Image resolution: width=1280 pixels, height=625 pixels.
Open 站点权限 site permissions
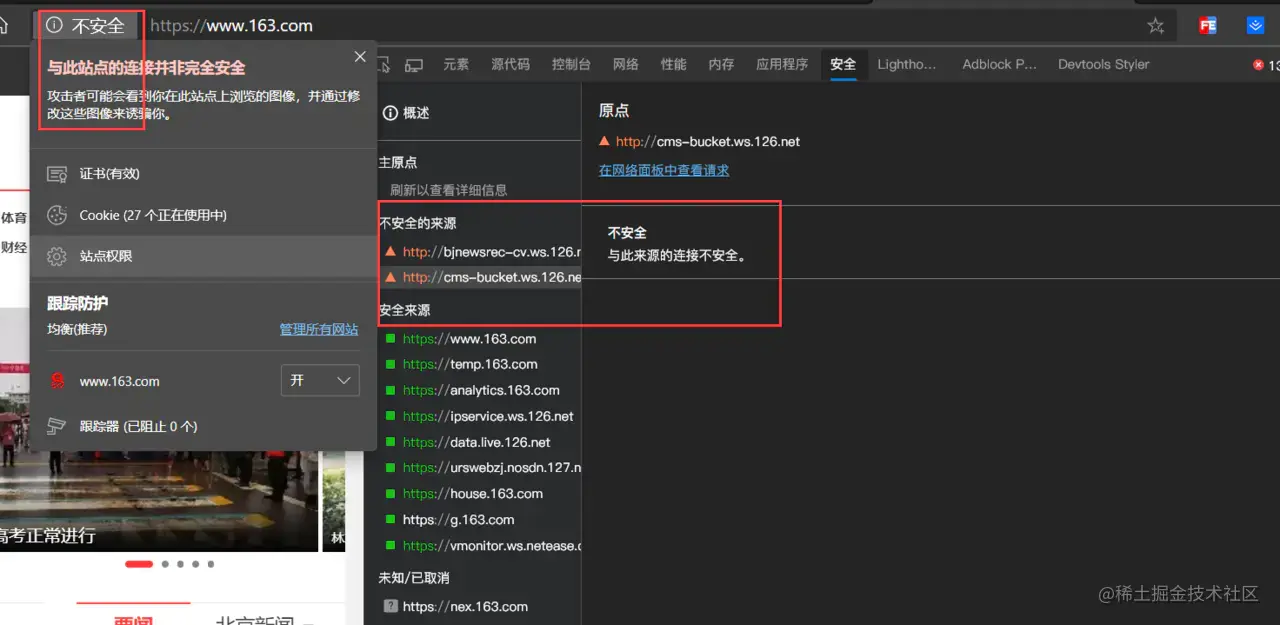(x=204, y=256)
